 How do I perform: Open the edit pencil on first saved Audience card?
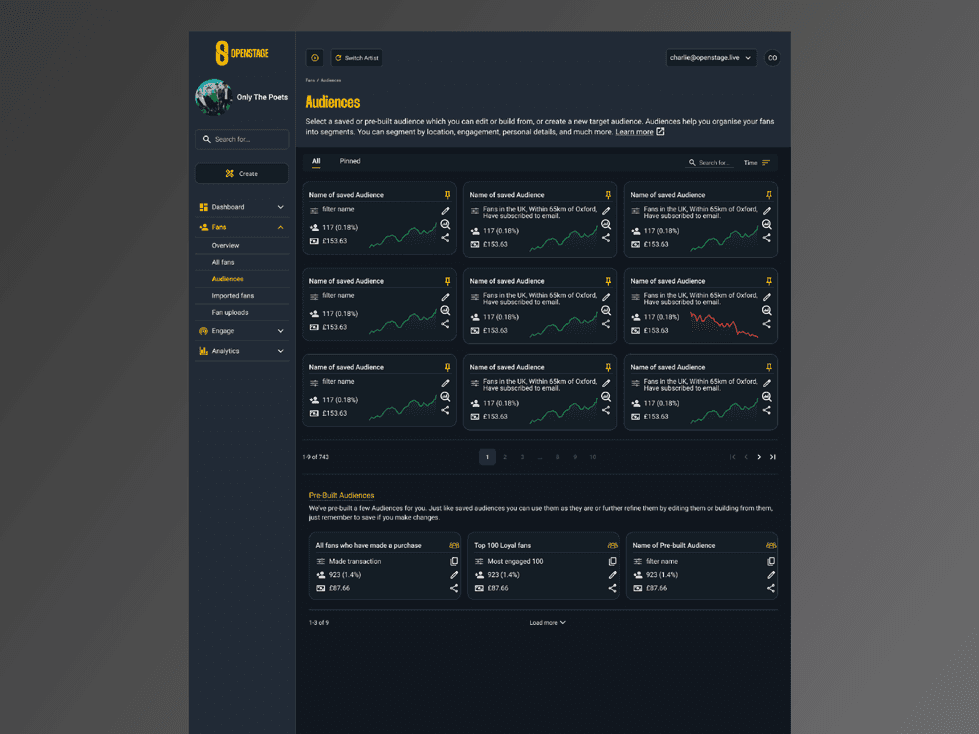coord(445,211)
